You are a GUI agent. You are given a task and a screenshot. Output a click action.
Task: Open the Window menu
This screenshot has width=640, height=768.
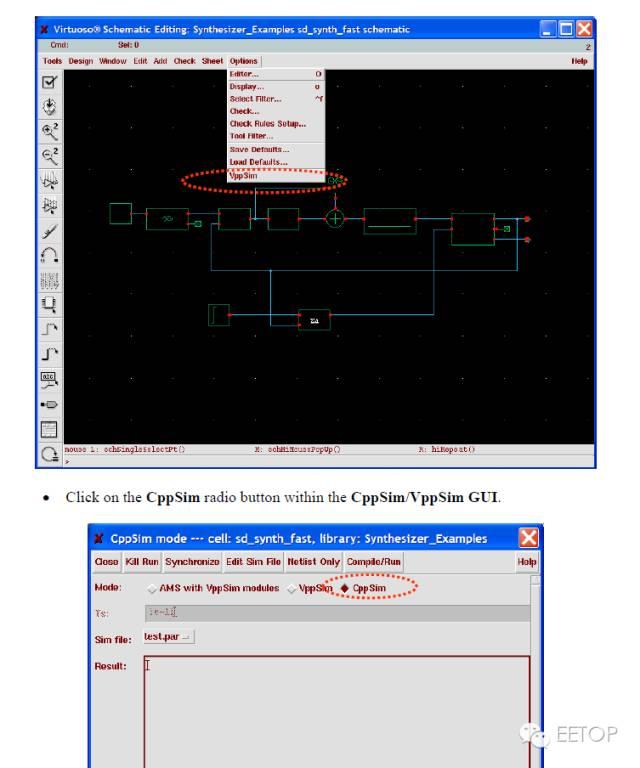click(x=113, y=61)
